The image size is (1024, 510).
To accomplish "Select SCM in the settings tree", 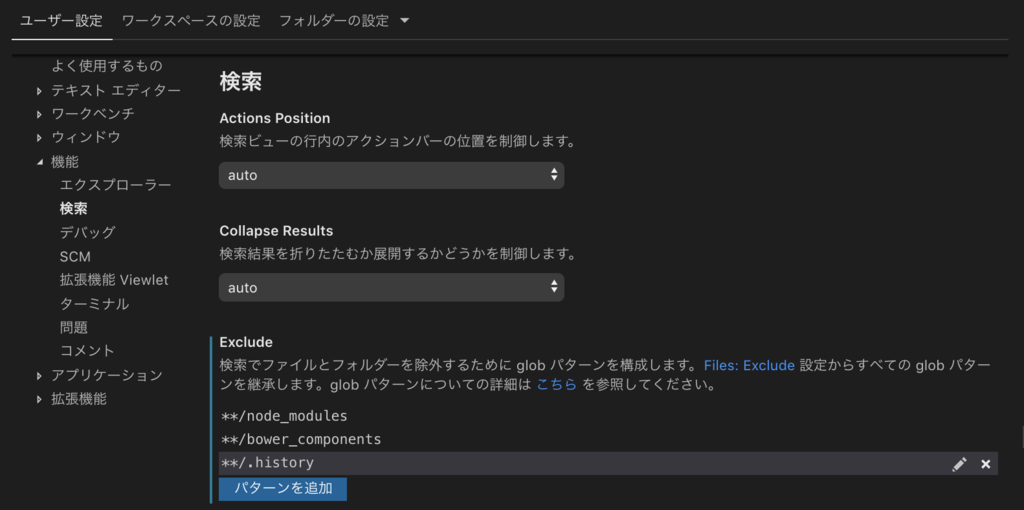I will tap(75, 257).
